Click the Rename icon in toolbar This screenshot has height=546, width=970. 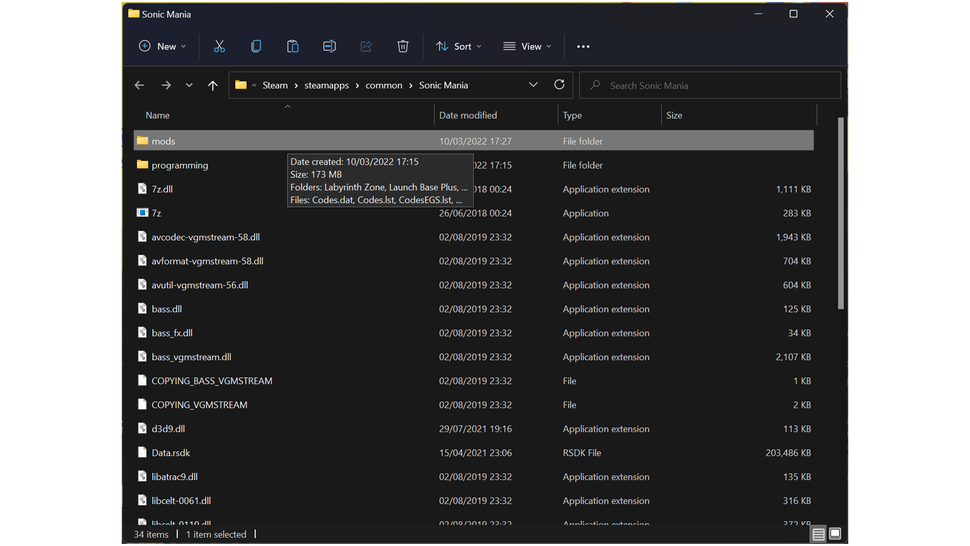tap(329, 46)
